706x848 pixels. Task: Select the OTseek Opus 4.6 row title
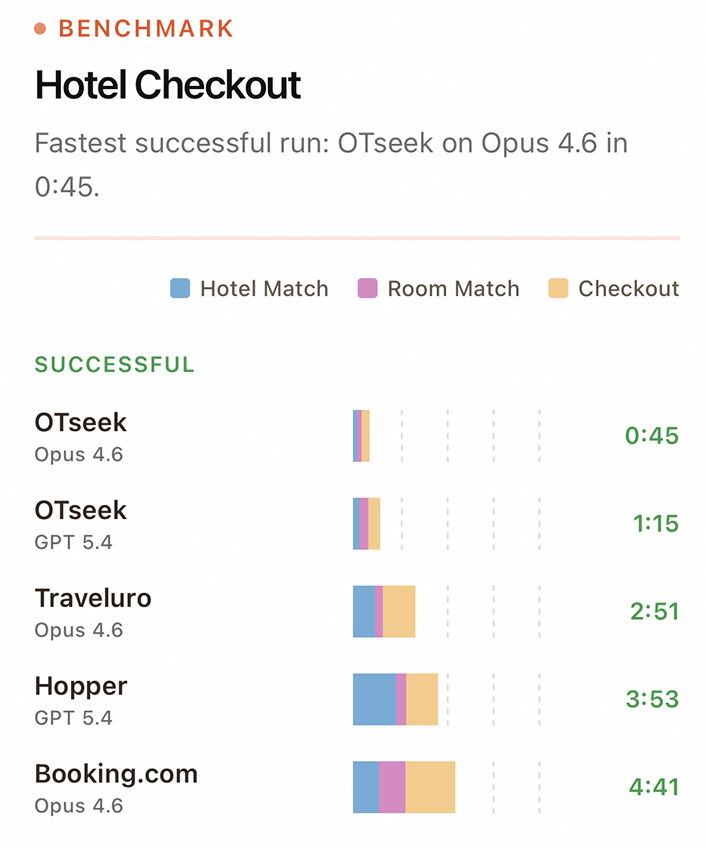pos(81,423)
